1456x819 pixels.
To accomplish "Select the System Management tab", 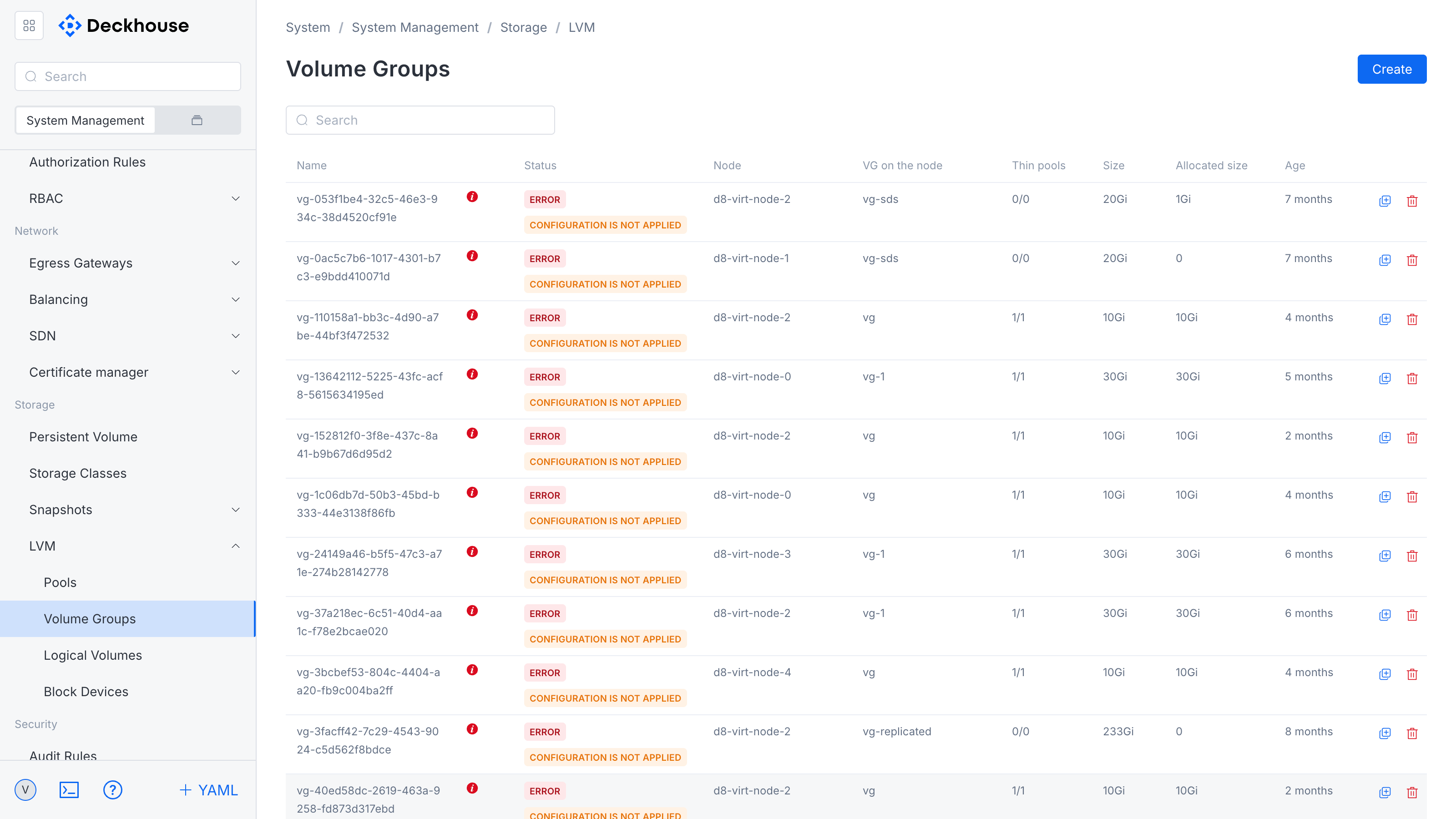I will (86, 121).
